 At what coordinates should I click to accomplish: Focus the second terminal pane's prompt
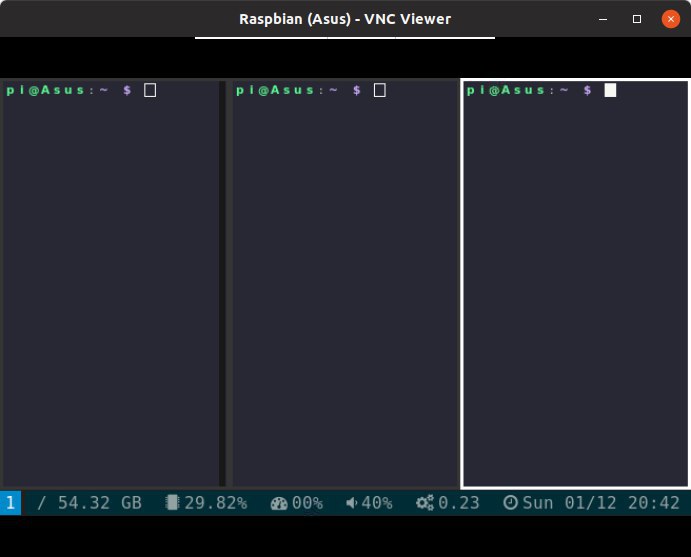(298, 90)
